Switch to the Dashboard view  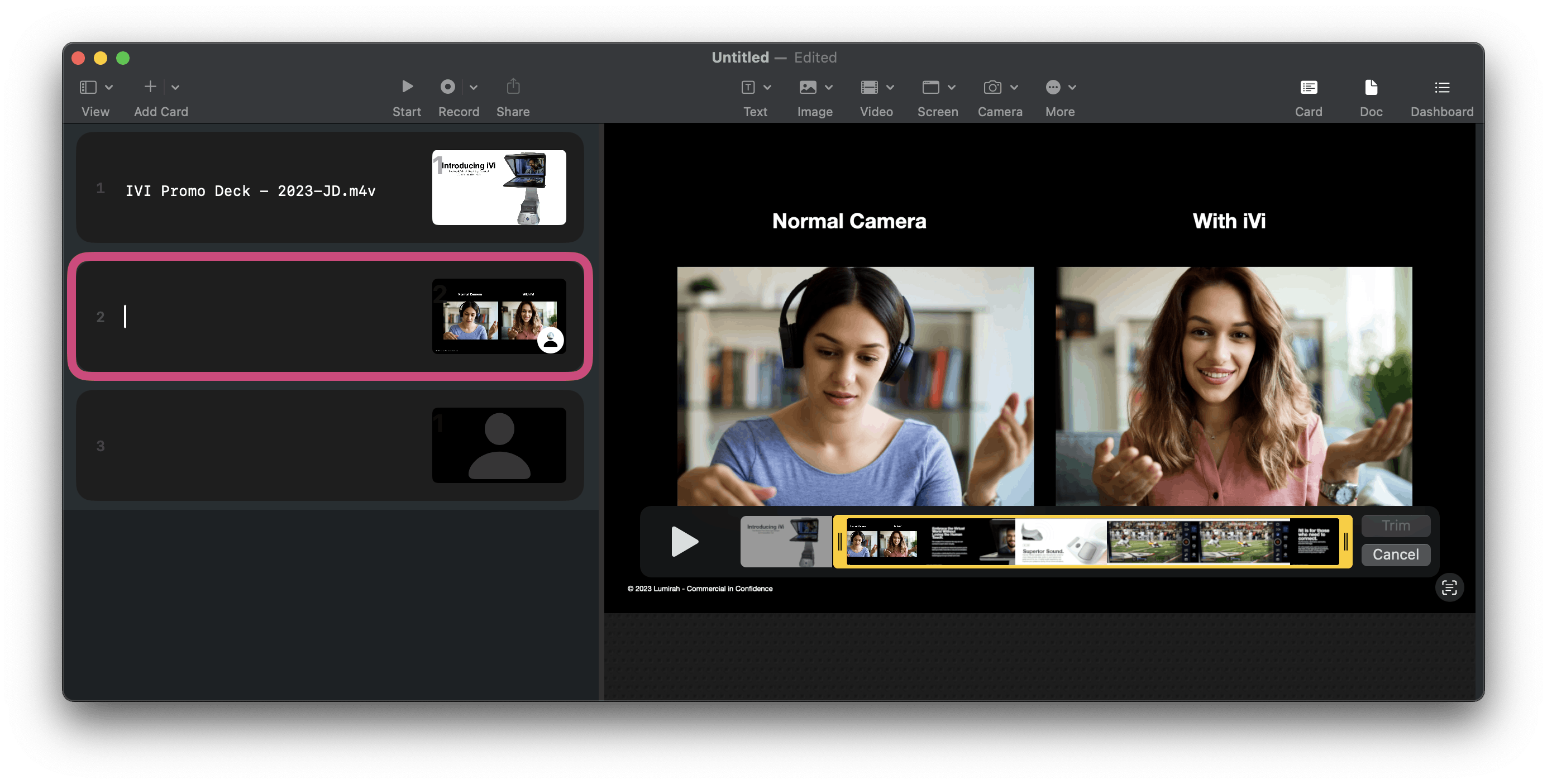(1442, 98)
